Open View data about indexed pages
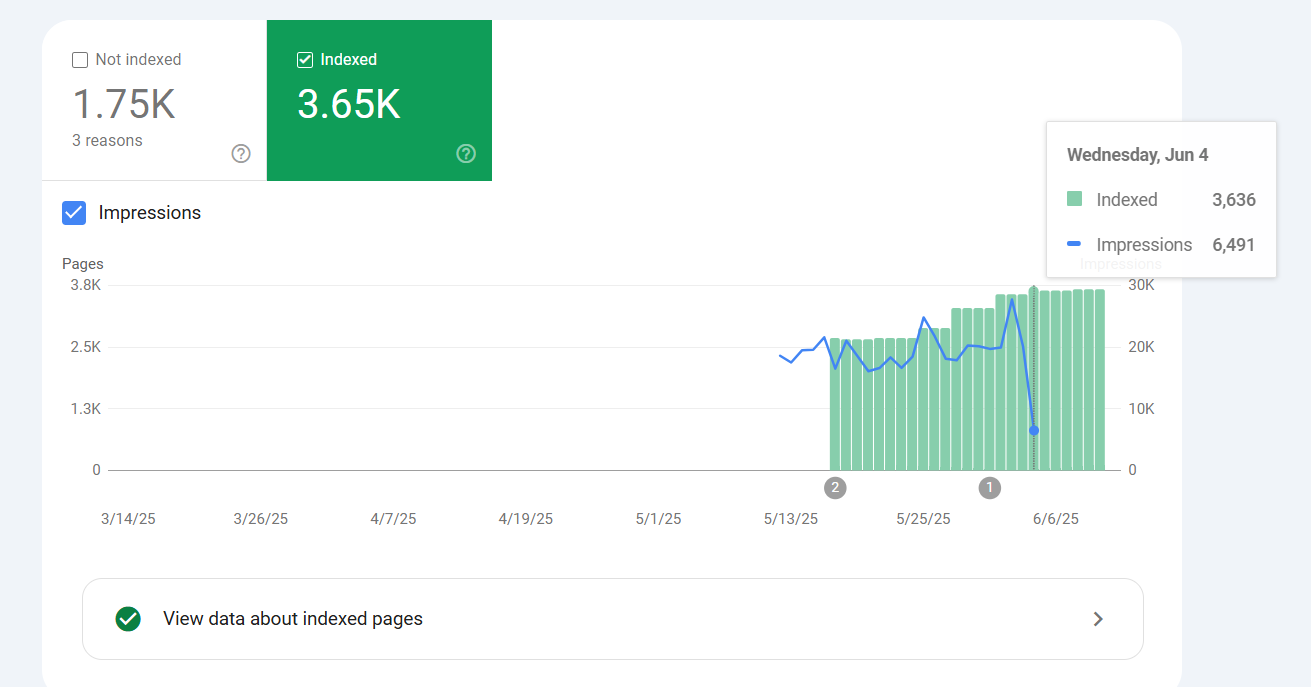The height and width of the screenshot is (687, 1311). point(612,619)
